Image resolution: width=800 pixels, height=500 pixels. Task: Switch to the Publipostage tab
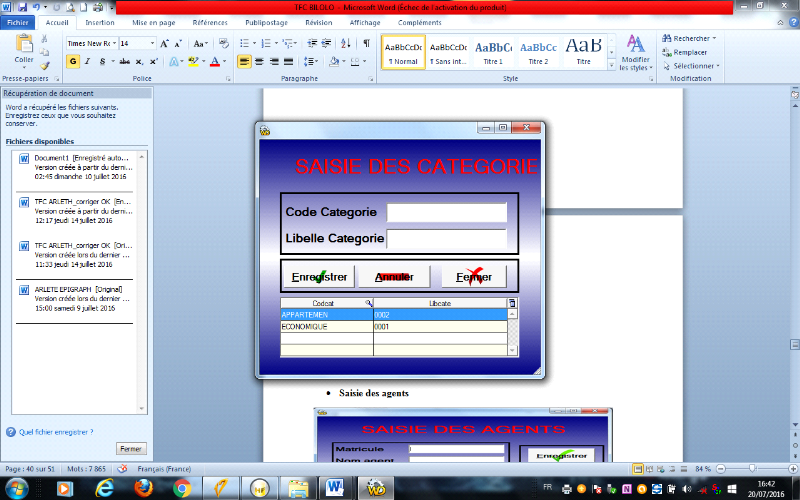click(266, 22)
